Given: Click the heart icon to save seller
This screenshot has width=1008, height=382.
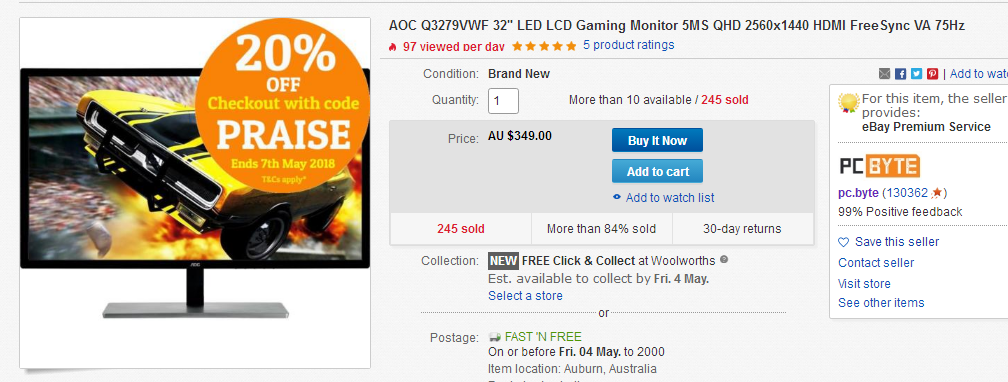Looking at the screenshot, I should (x=843, y=242).
